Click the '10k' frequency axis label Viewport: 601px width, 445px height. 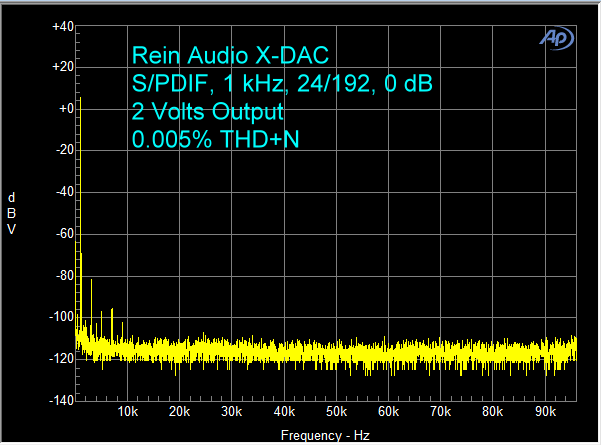click(128, 412)
